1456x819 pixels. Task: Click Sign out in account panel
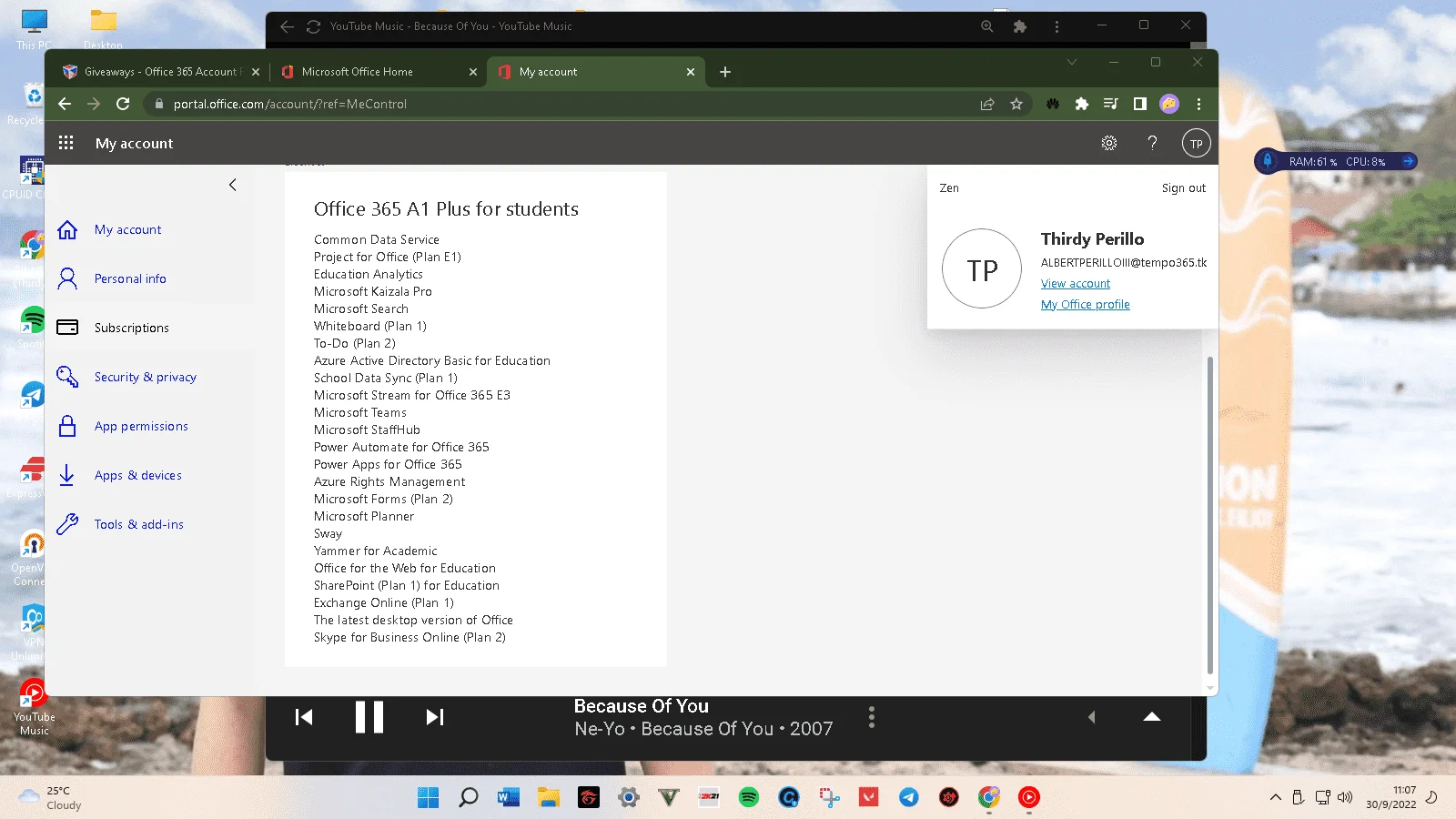click(1183, 188)
